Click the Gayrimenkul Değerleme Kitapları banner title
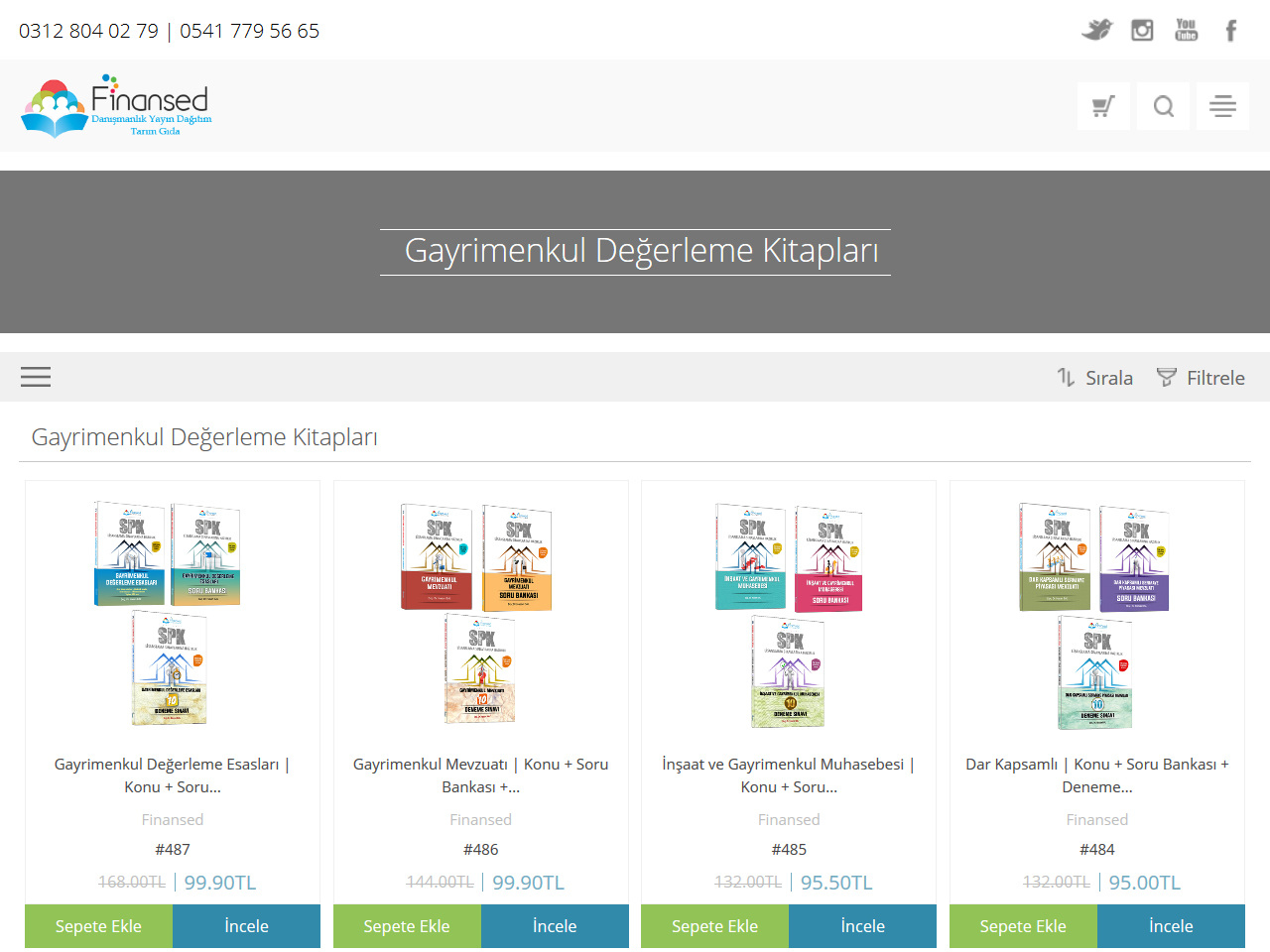Viewport: 1270px width, 952px height. (x=641, y=251)
